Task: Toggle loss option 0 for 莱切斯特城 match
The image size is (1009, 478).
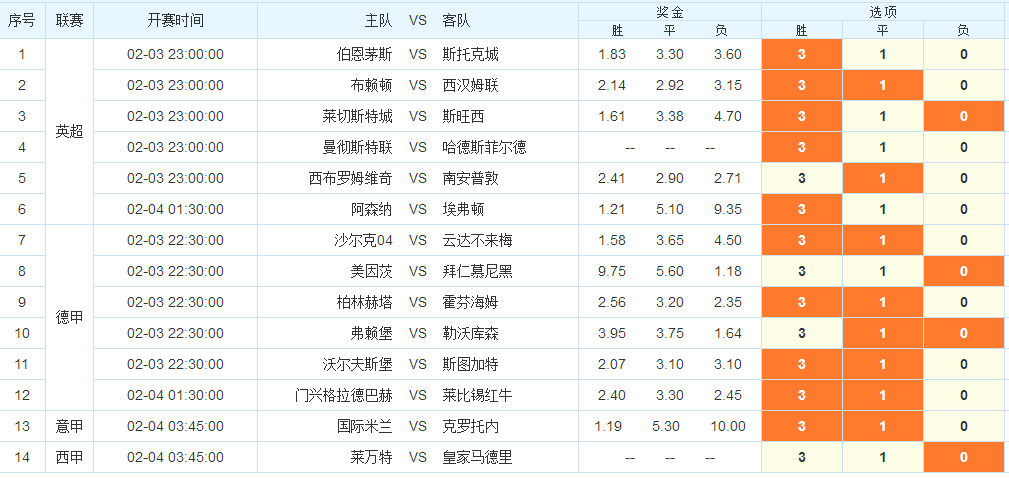Action: [x=964, y=116]
